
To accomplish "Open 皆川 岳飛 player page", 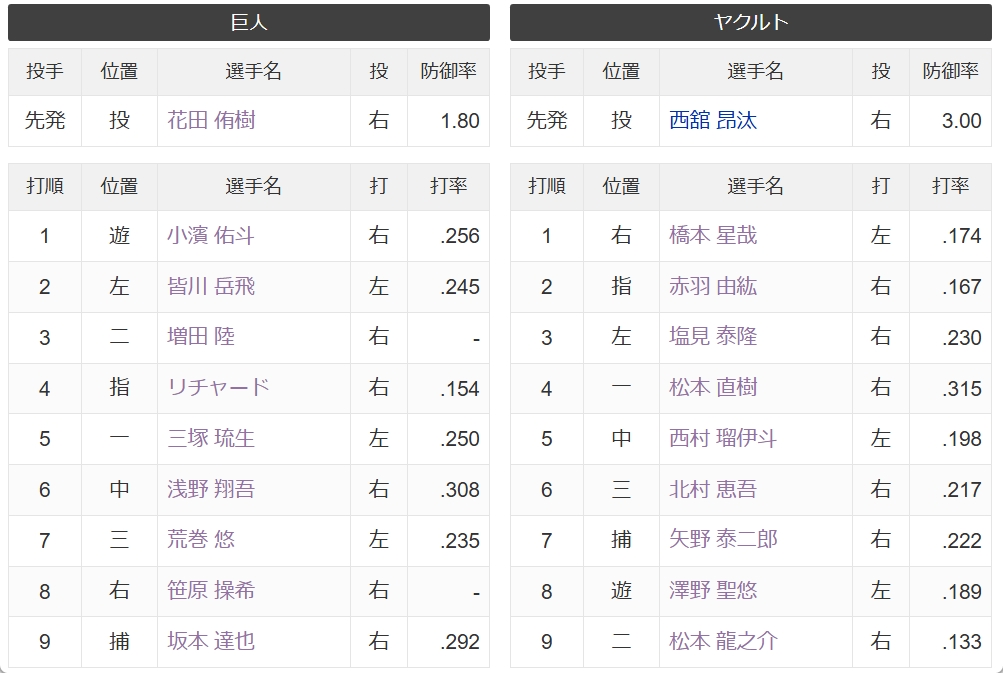I will point(211,286).
